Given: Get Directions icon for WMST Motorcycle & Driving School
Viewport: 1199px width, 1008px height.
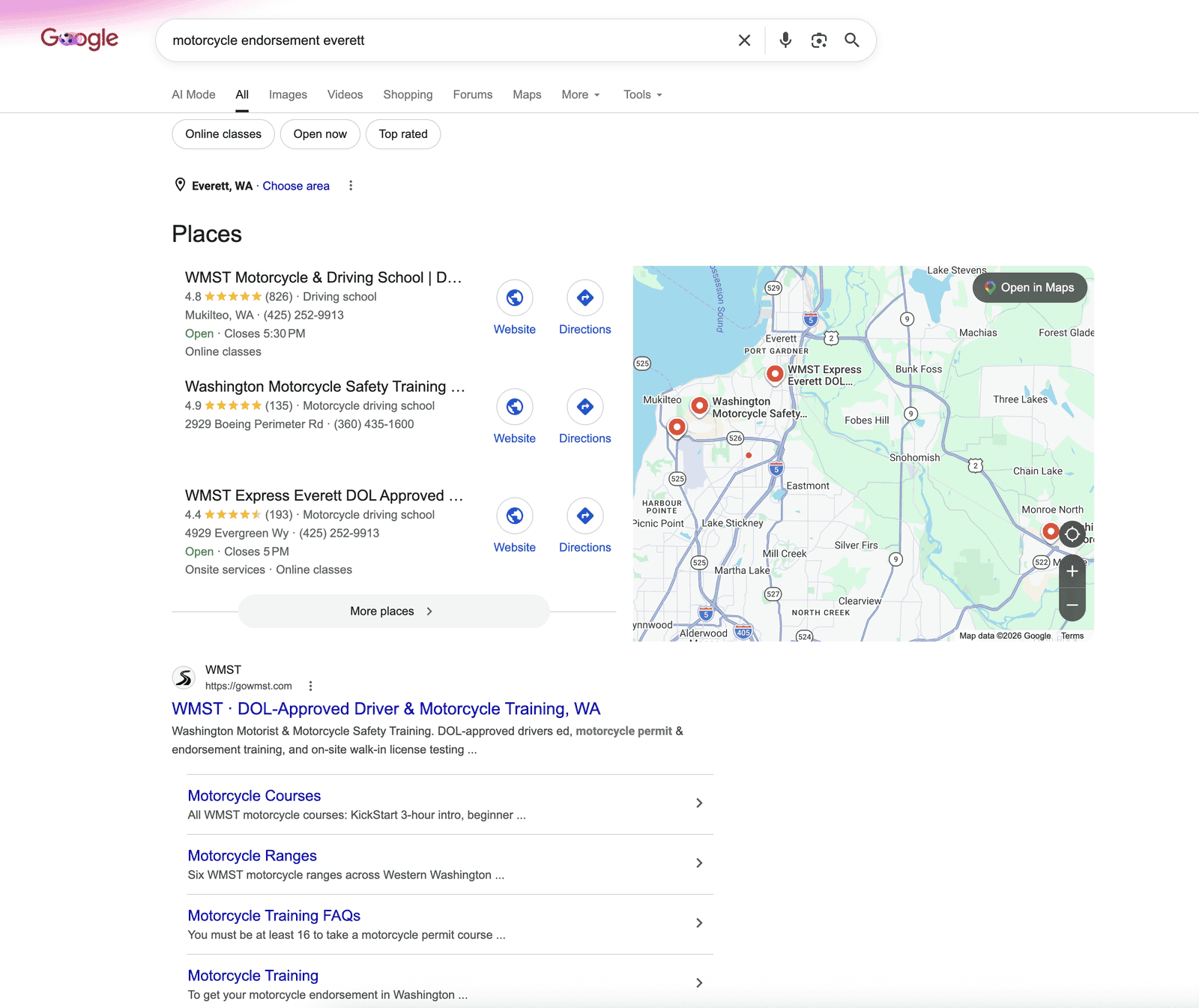Looking at the screenshot, I should click(x=585, y=298).
